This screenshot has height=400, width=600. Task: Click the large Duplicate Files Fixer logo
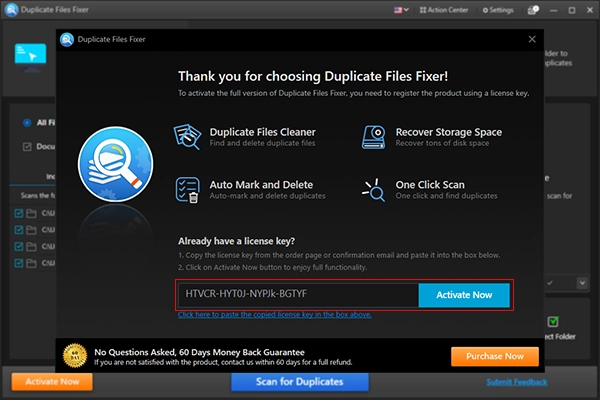(116, 164)
